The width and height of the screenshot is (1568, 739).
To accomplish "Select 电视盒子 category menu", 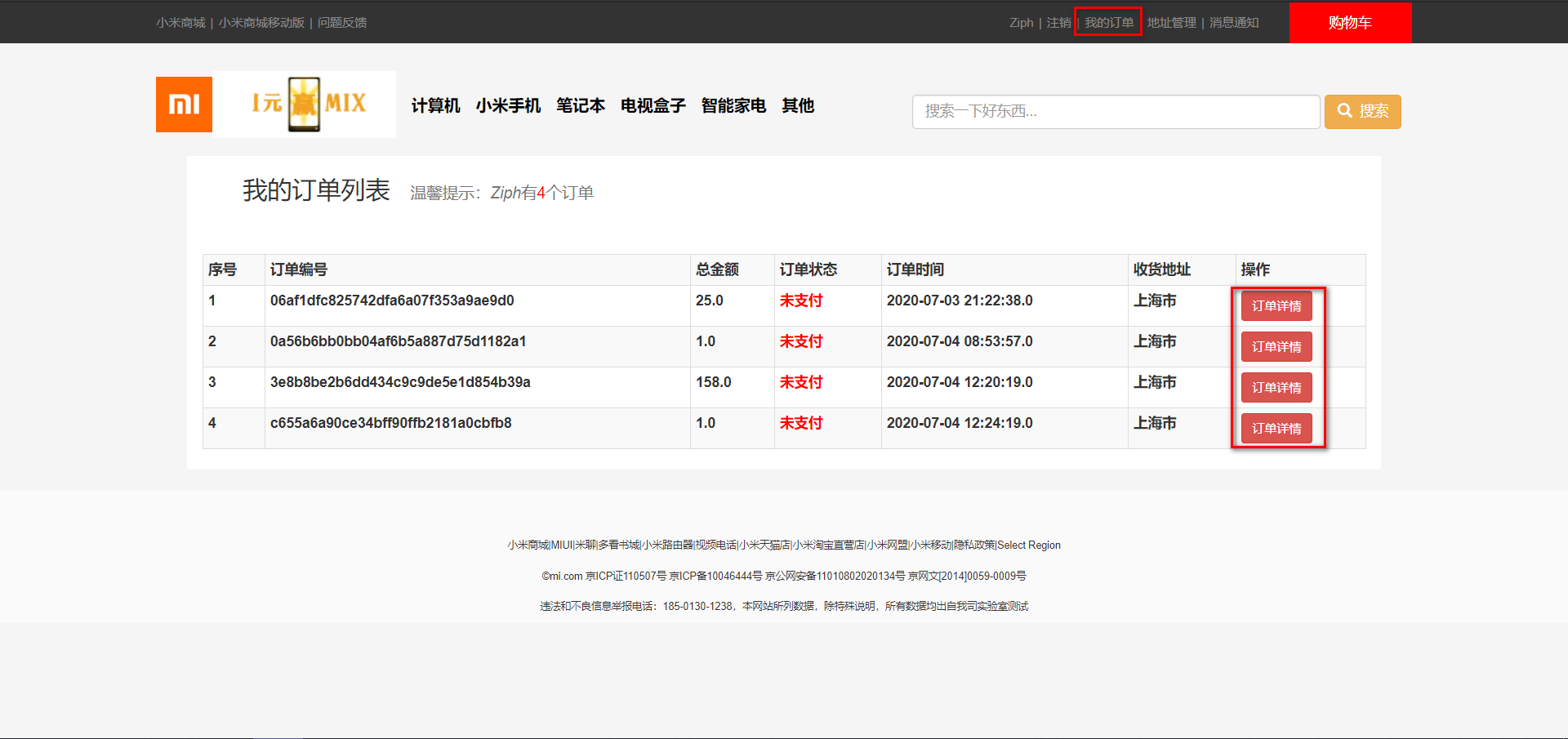I will click(x=653, y=105).
